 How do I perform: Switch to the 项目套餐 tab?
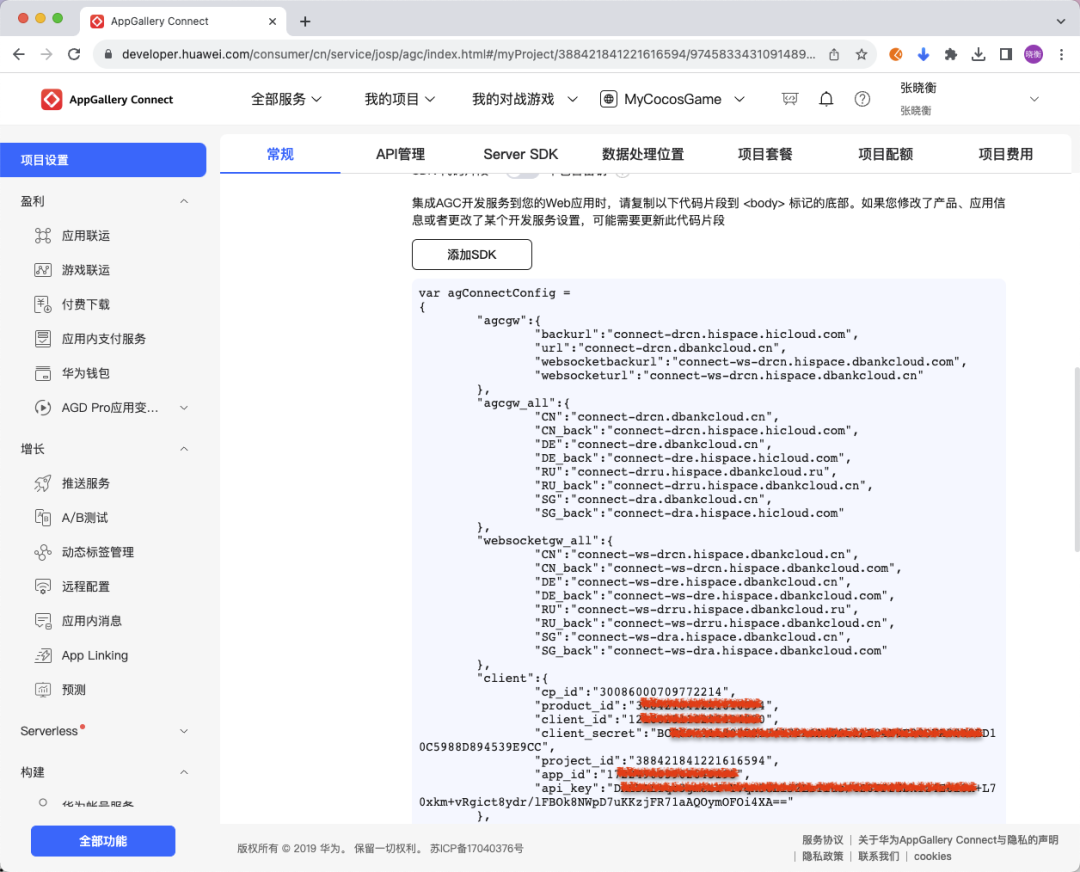765,154
